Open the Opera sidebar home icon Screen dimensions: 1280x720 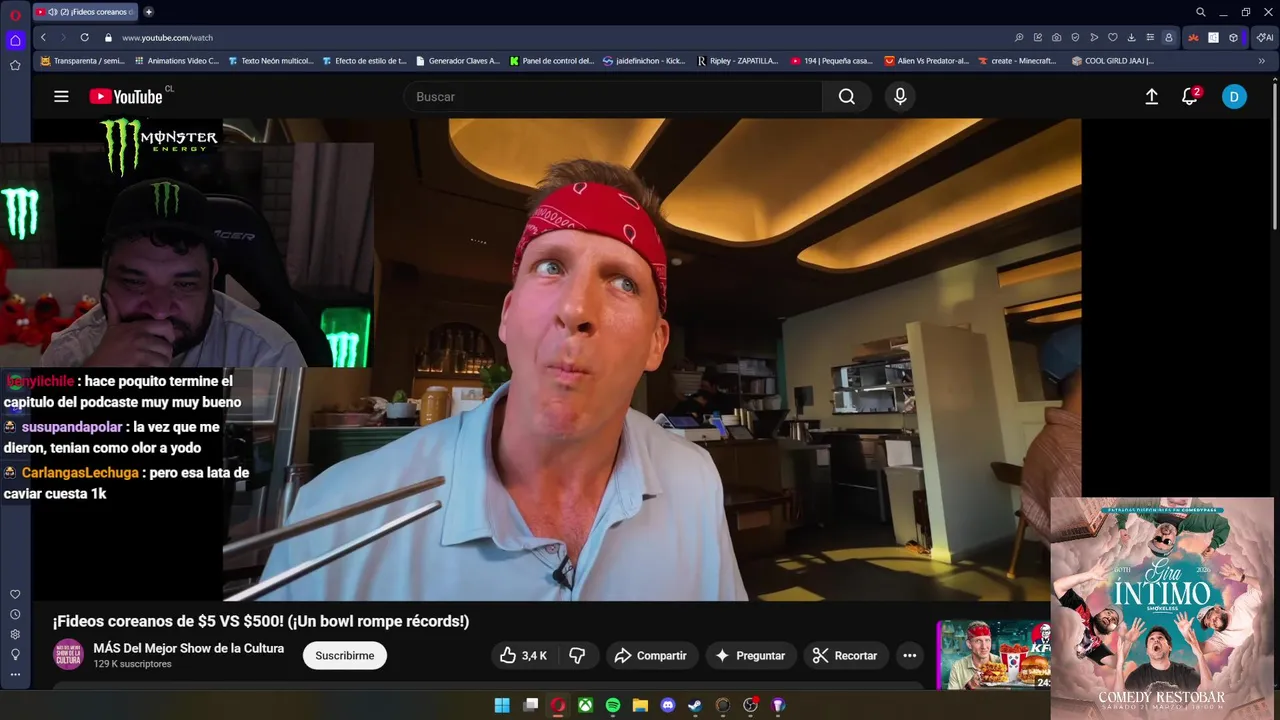[15, 41]
